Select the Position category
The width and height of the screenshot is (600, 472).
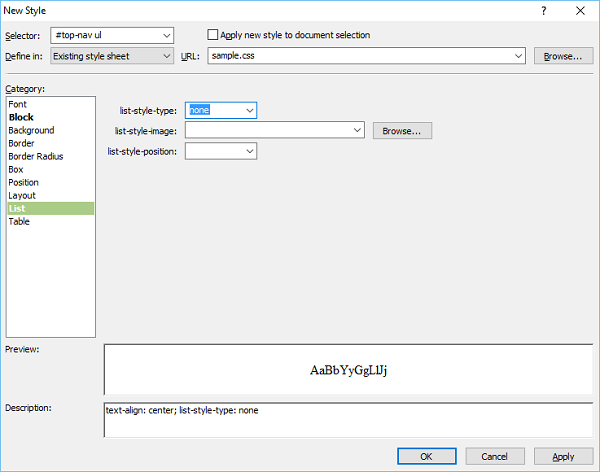click(x=50, y=182)
